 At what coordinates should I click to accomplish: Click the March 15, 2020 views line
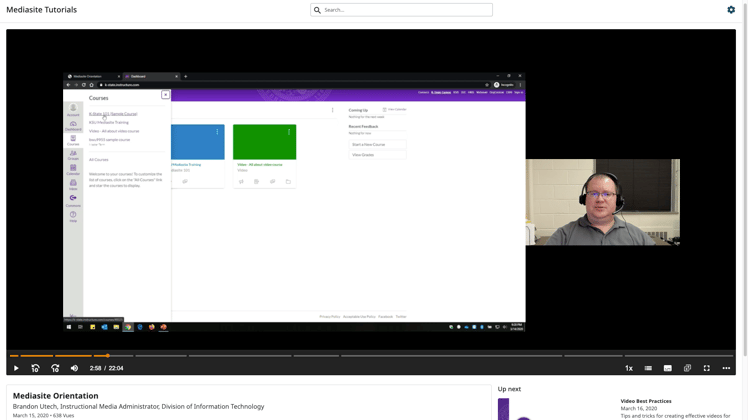43,416
